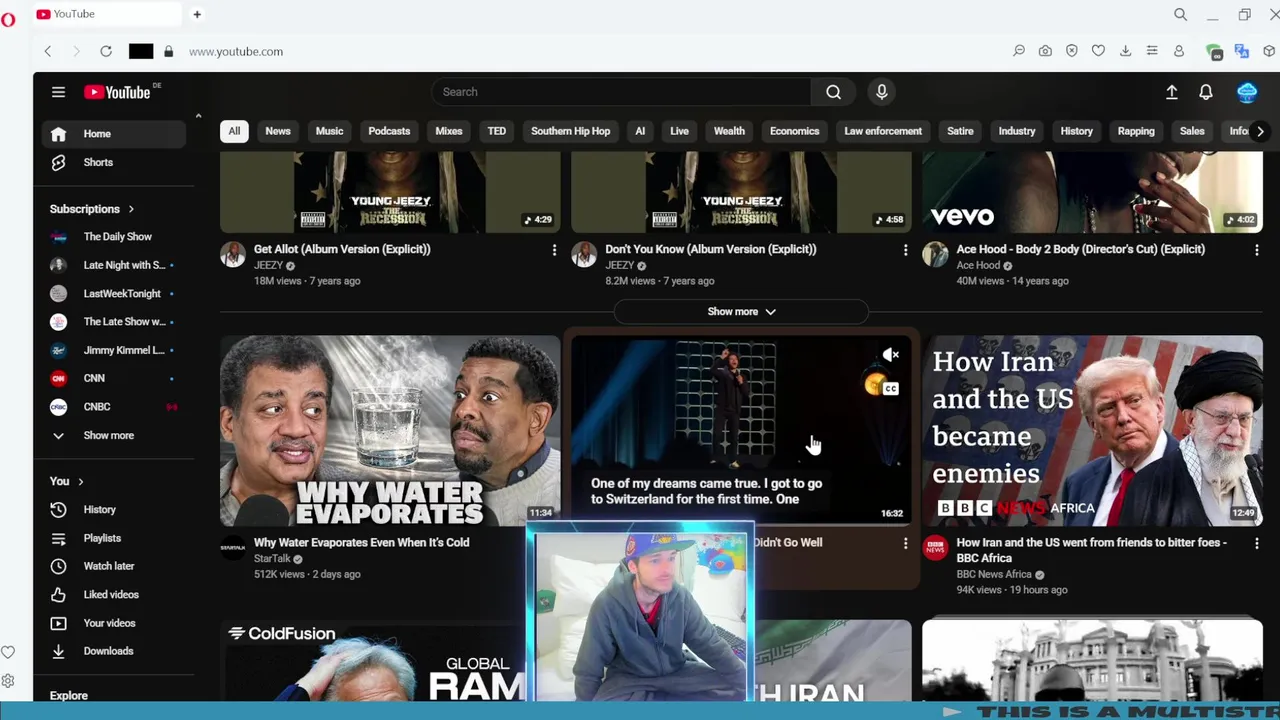Viewport: 1280px width, 720px height.
Task: Open Watch later in the sidebar
Action: [x=114, y=566]
